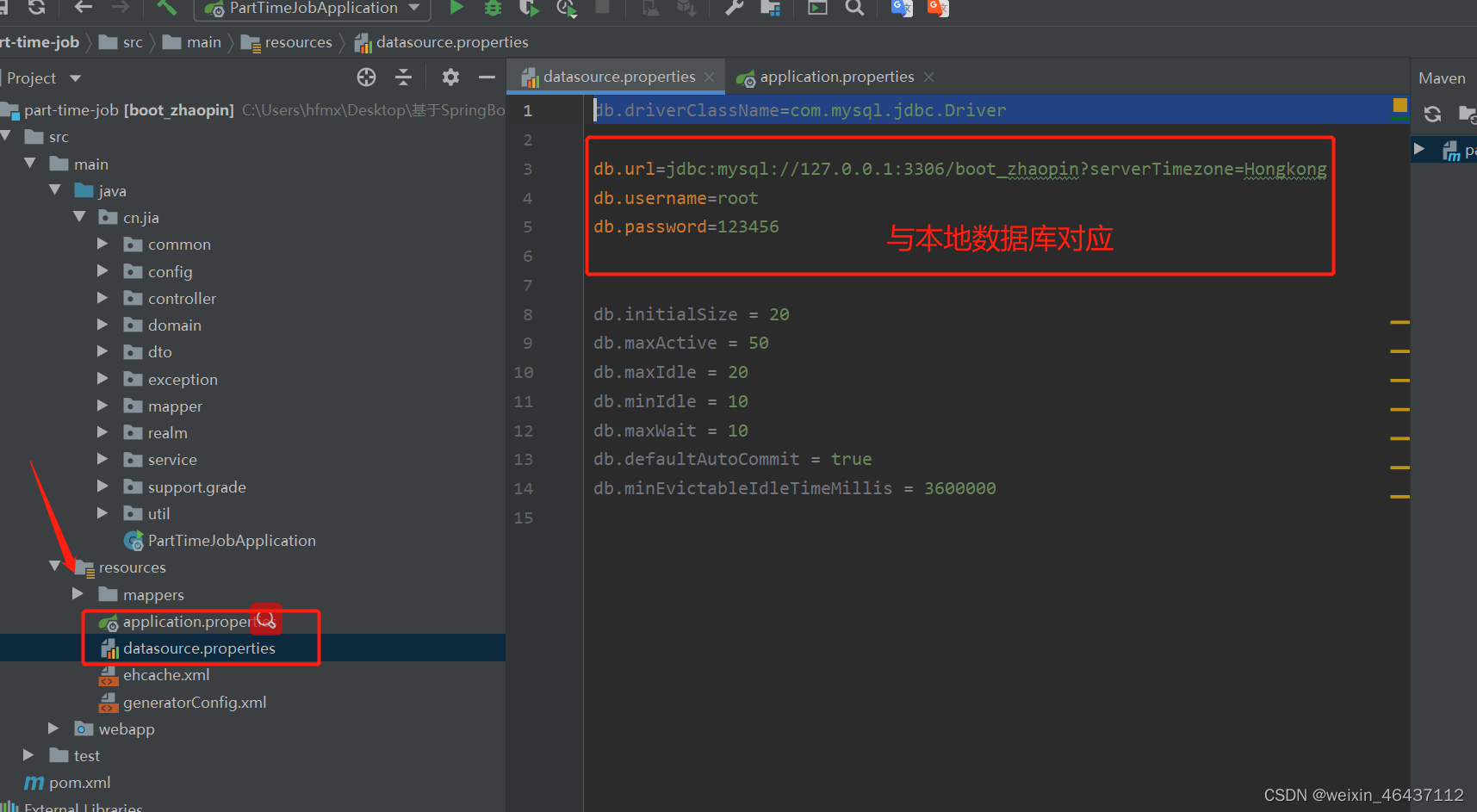Screen dimensions: 1477x812
Task: Expand the webapp folder arrow
Action: pyautogui.click(x=53, y=728)
